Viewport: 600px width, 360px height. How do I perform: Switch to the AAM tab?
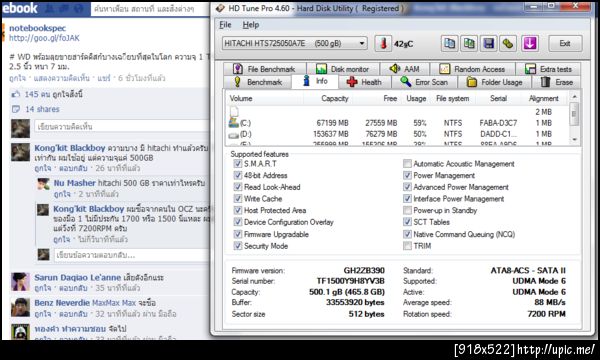click(404, 69)
